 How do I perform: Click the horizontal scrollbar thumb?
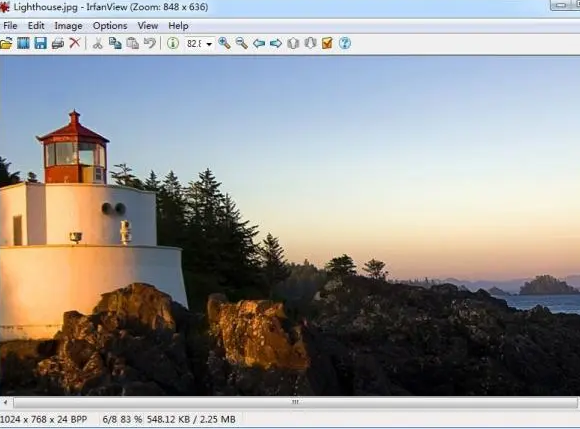tap(295, 402)
